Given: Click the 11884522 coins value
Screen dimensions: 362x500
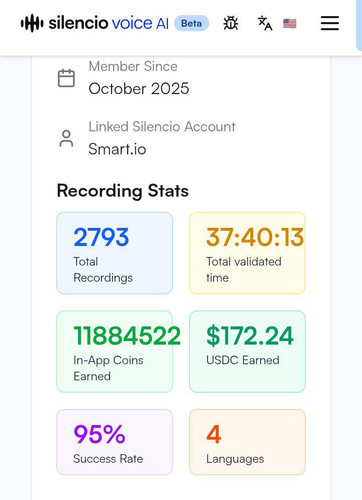Looking at the screenshot, I should (127, 336).
